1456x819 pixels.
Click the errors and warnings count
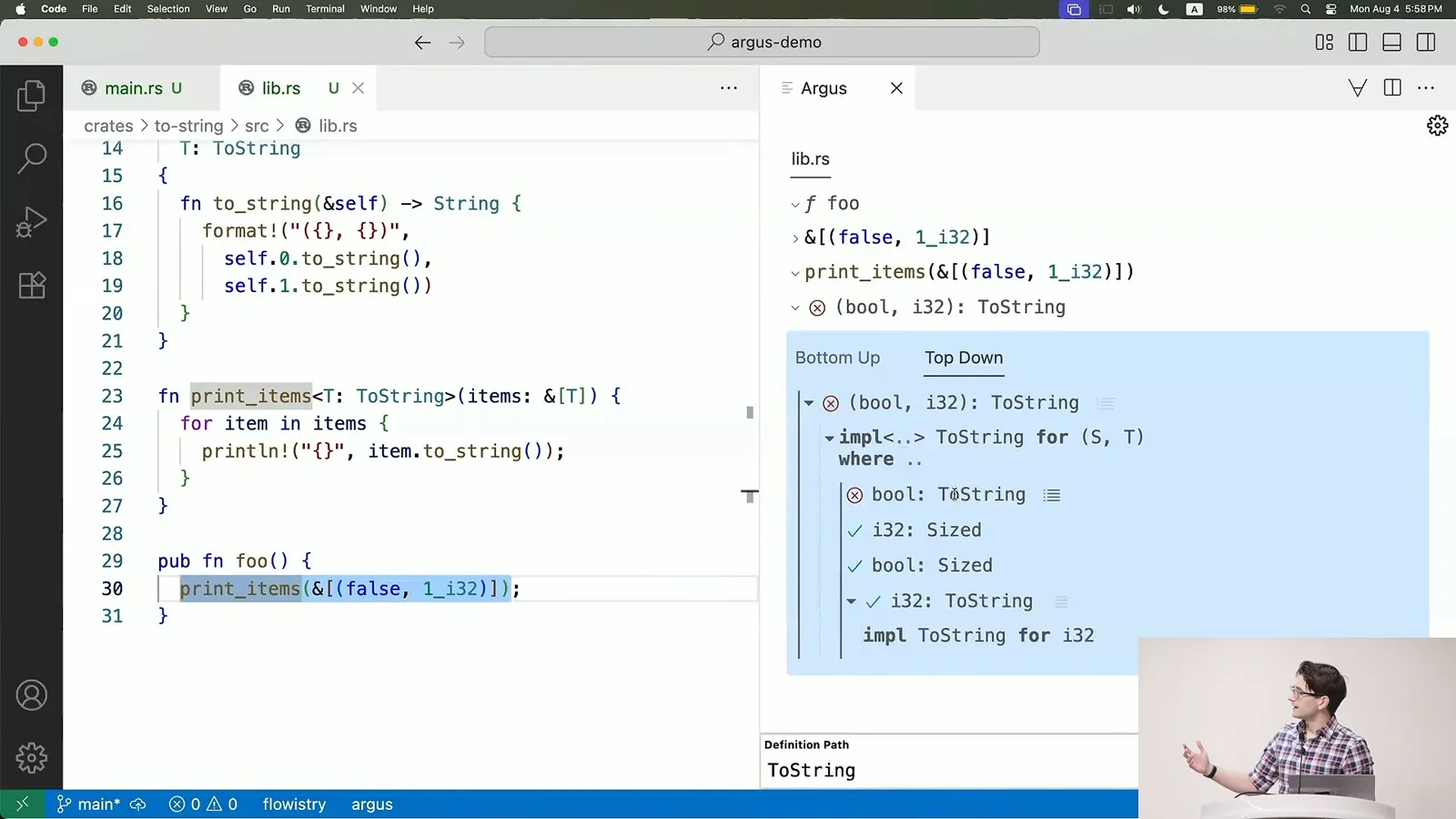pos(203,804)
